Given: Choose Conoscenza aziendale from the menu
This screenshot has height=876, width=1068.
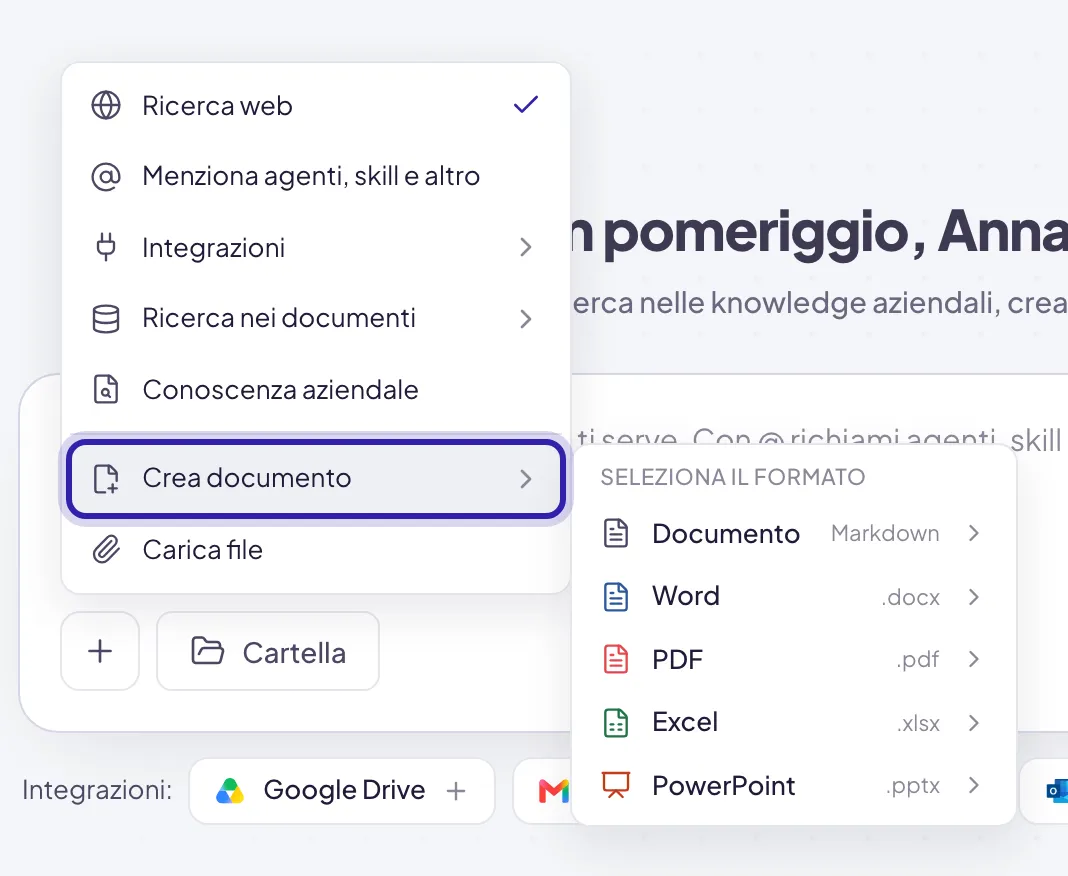Looking at the screenshot, I should [x=315, y=389].
